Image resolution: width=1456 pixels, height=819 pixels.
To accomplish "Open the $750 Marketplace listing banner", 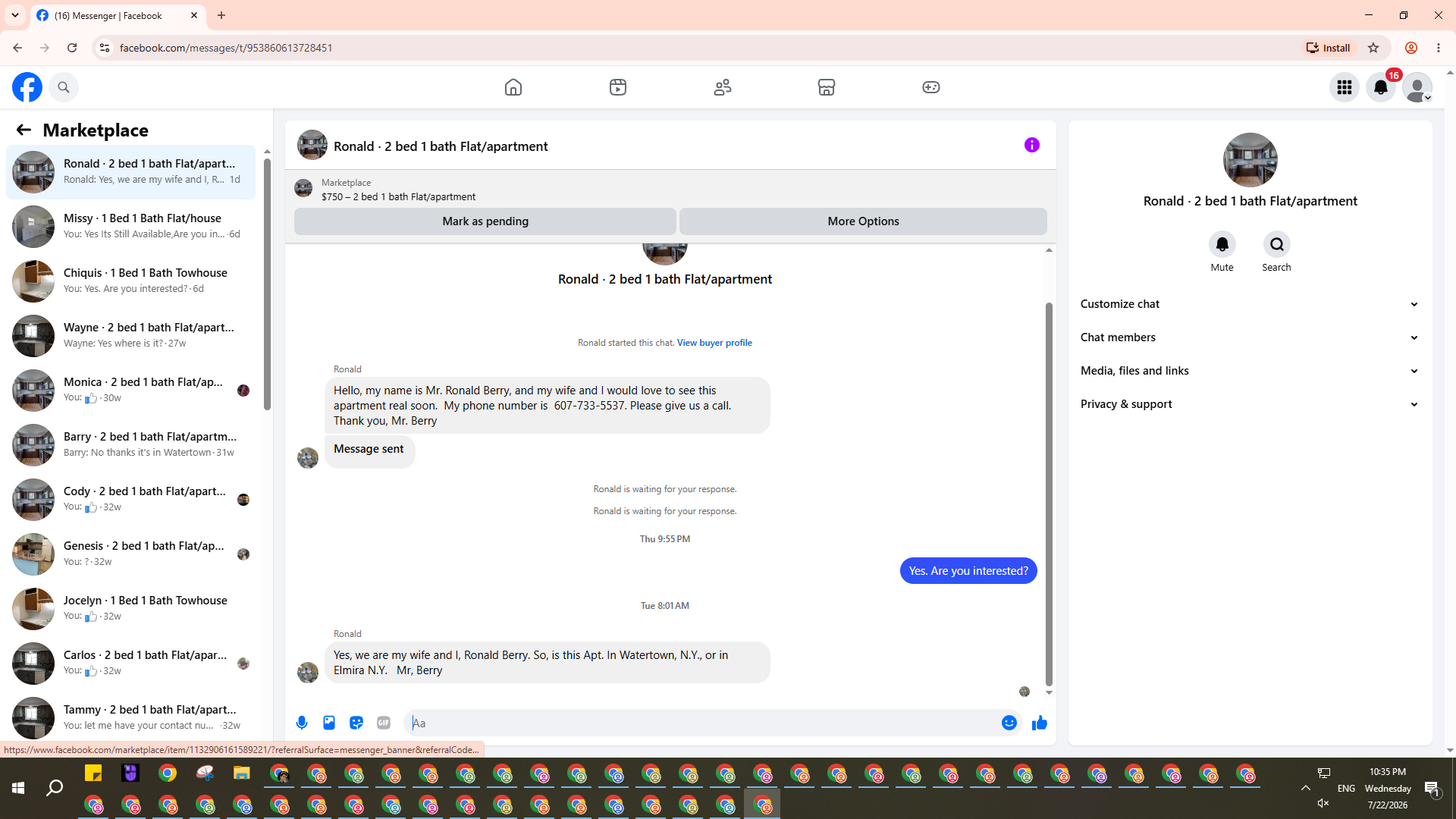I will point(670,190).
